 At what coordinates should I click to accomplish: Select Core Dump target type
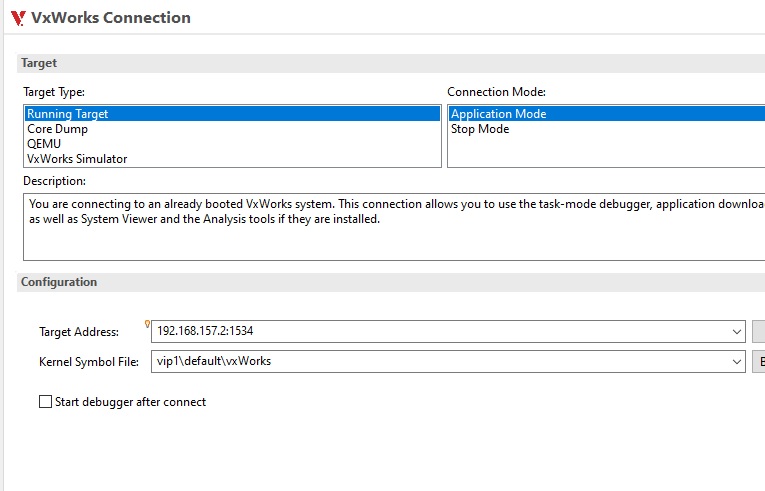(x=232, y=129)
